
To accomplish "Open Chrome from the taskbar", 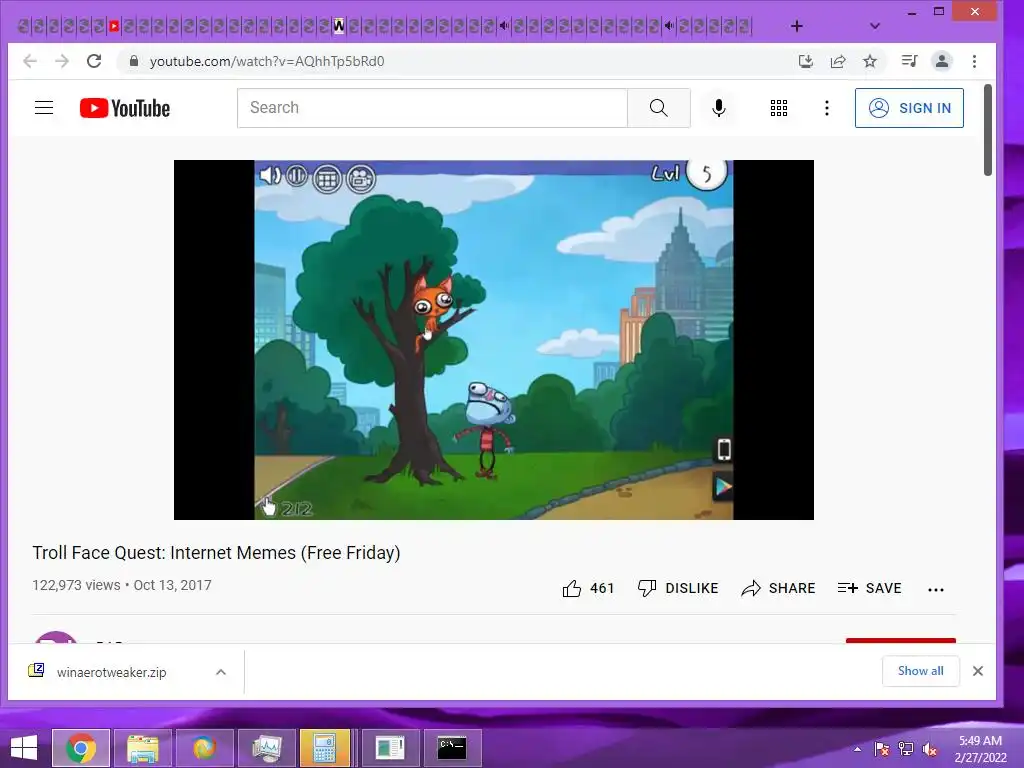I will click(81, 748).
